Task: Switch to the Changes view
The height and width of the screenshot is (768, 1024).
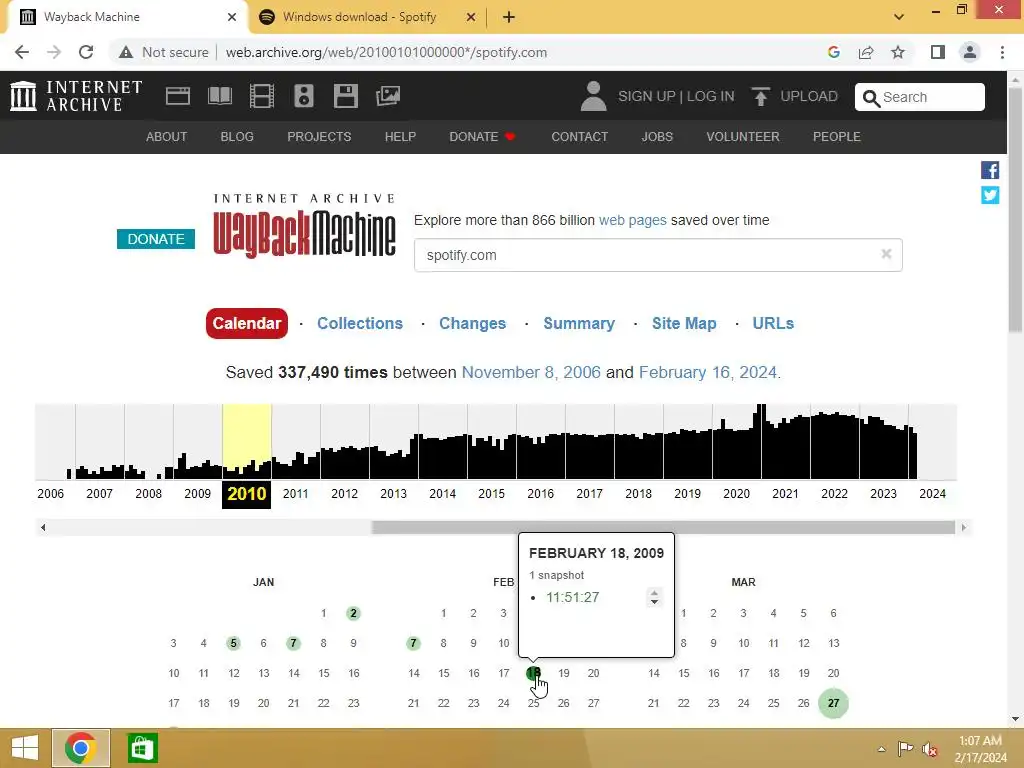Action: point(473,323)
